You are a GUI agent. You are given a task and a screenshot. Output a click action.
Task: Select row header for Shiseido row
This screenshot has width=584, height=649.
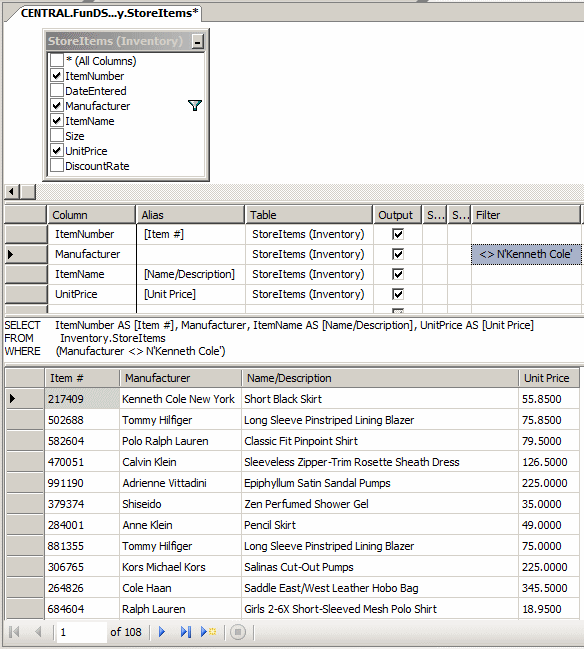25,504
